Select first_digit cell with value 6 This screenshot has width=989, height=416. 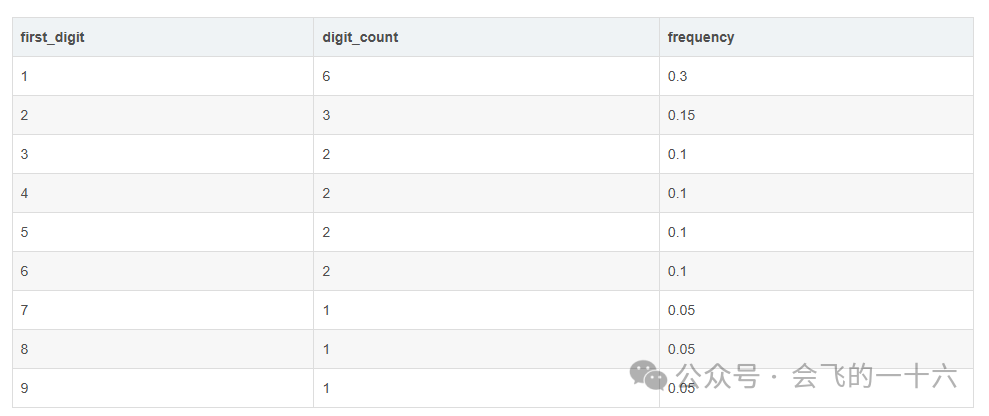tap(24, 271)
